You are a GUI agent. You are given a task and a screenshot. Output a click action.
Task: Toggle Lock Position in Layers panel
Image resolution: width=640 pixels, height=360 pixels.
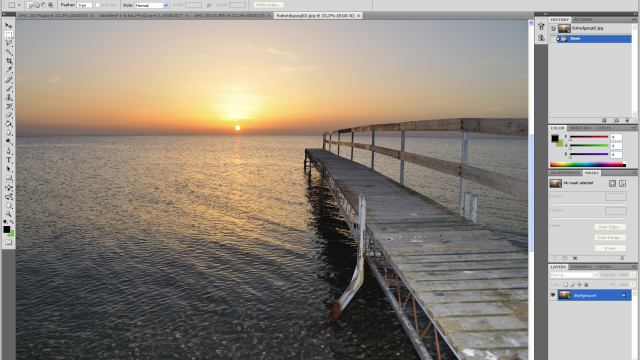coord(579,284)
